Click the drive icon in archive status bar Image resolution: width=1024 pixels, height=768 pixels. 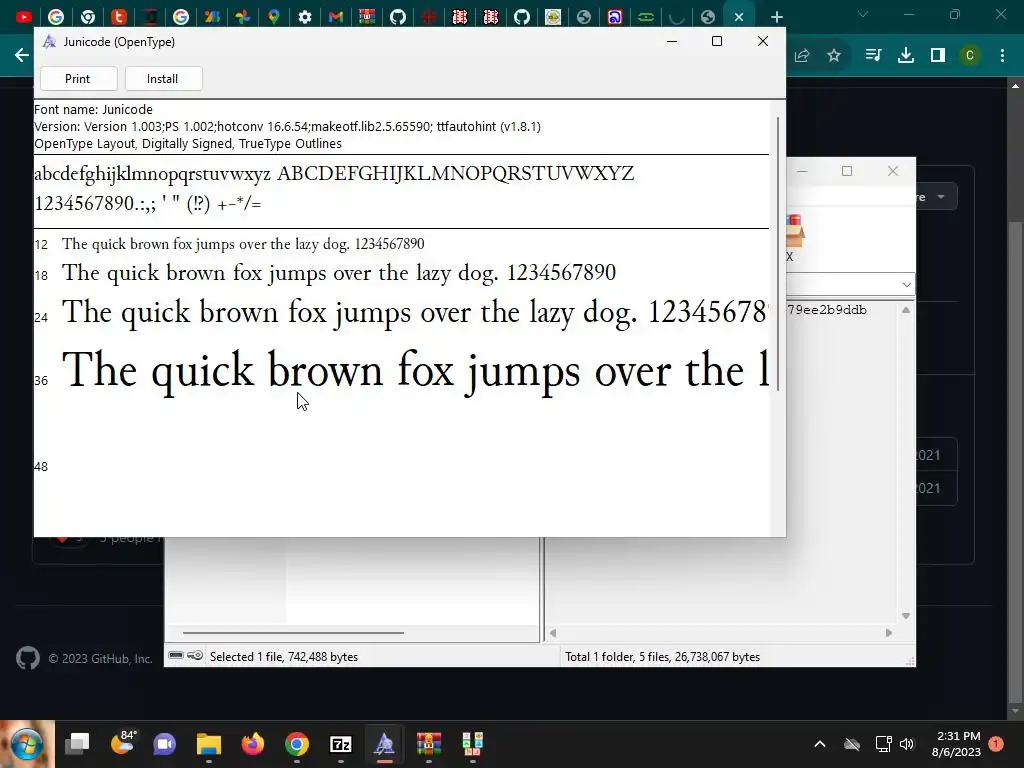tap(176, 656)
